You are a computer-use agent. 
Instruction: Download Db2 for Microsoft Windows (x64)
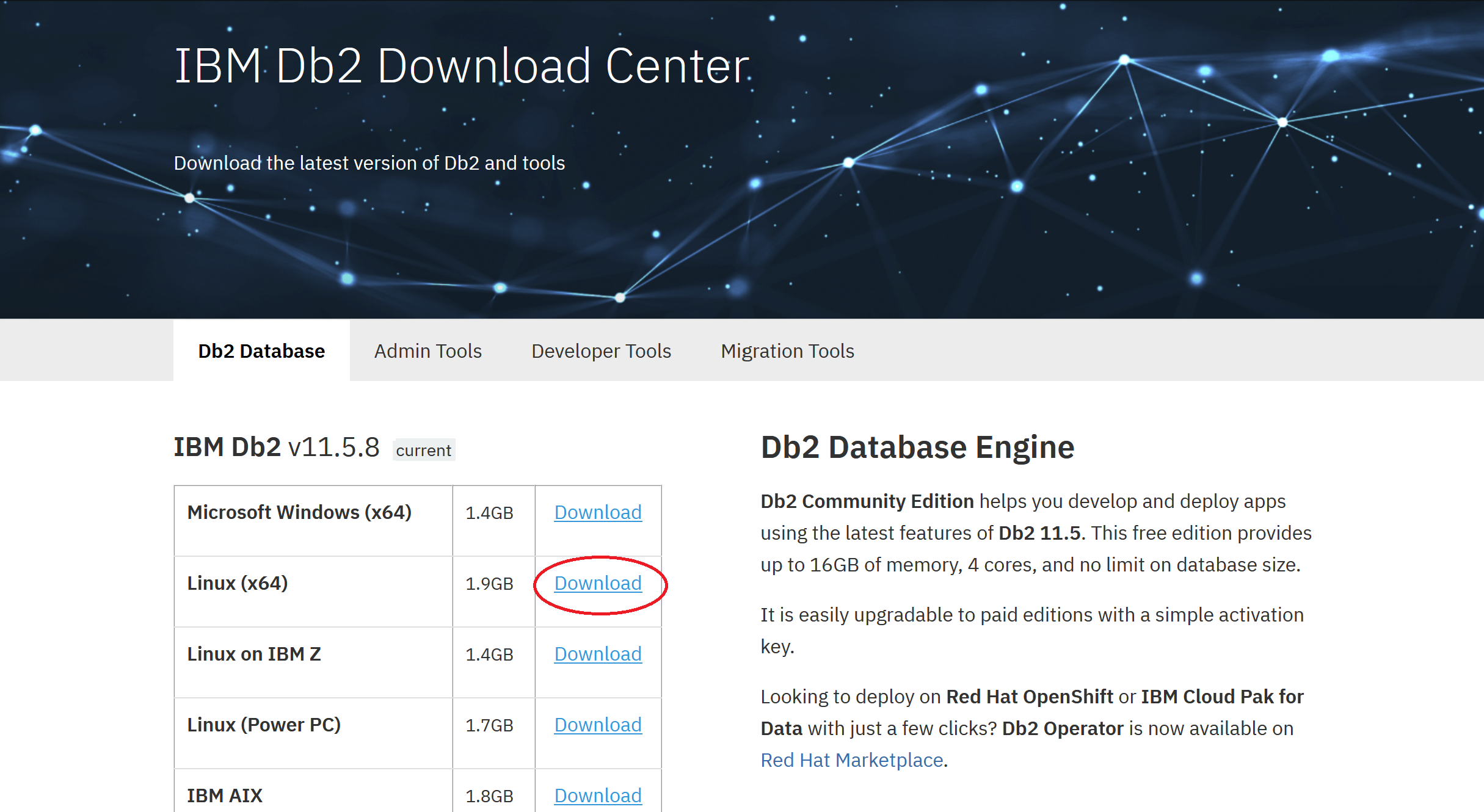pyautogui.click(x=597, y=513)
